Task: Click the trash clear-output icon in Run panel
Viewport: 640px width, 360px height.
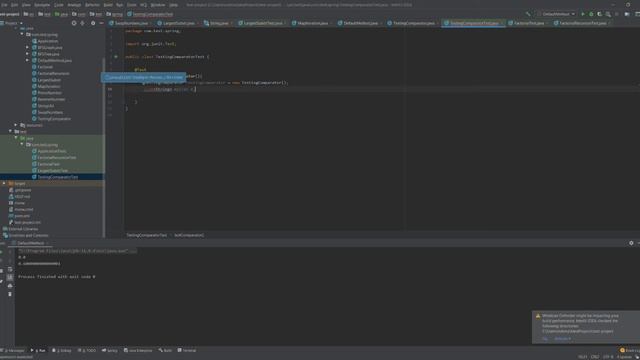Action: click(10, 294)
